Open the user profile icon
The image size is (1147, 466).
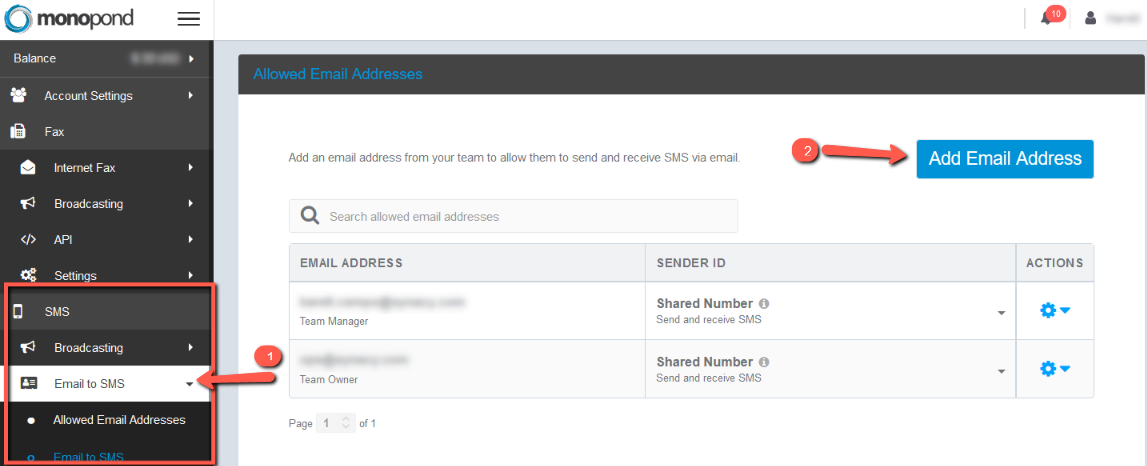pos(1091,18)
